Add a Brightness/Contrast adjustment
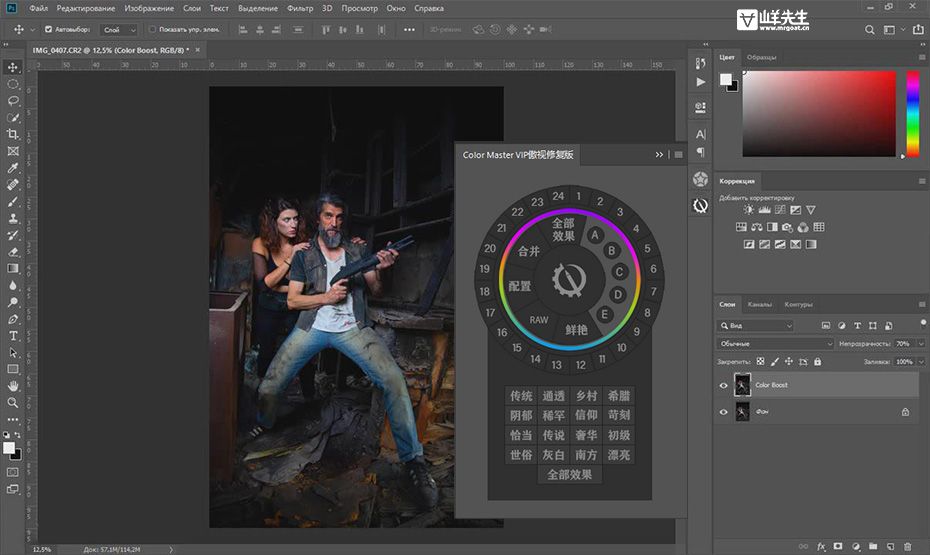The image size is (930, 555). [749, 210]
